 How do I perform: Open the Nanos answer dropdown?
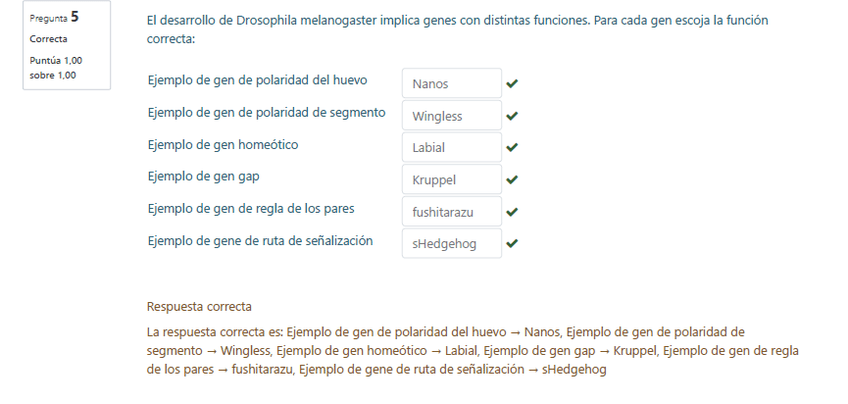(451, 84)
